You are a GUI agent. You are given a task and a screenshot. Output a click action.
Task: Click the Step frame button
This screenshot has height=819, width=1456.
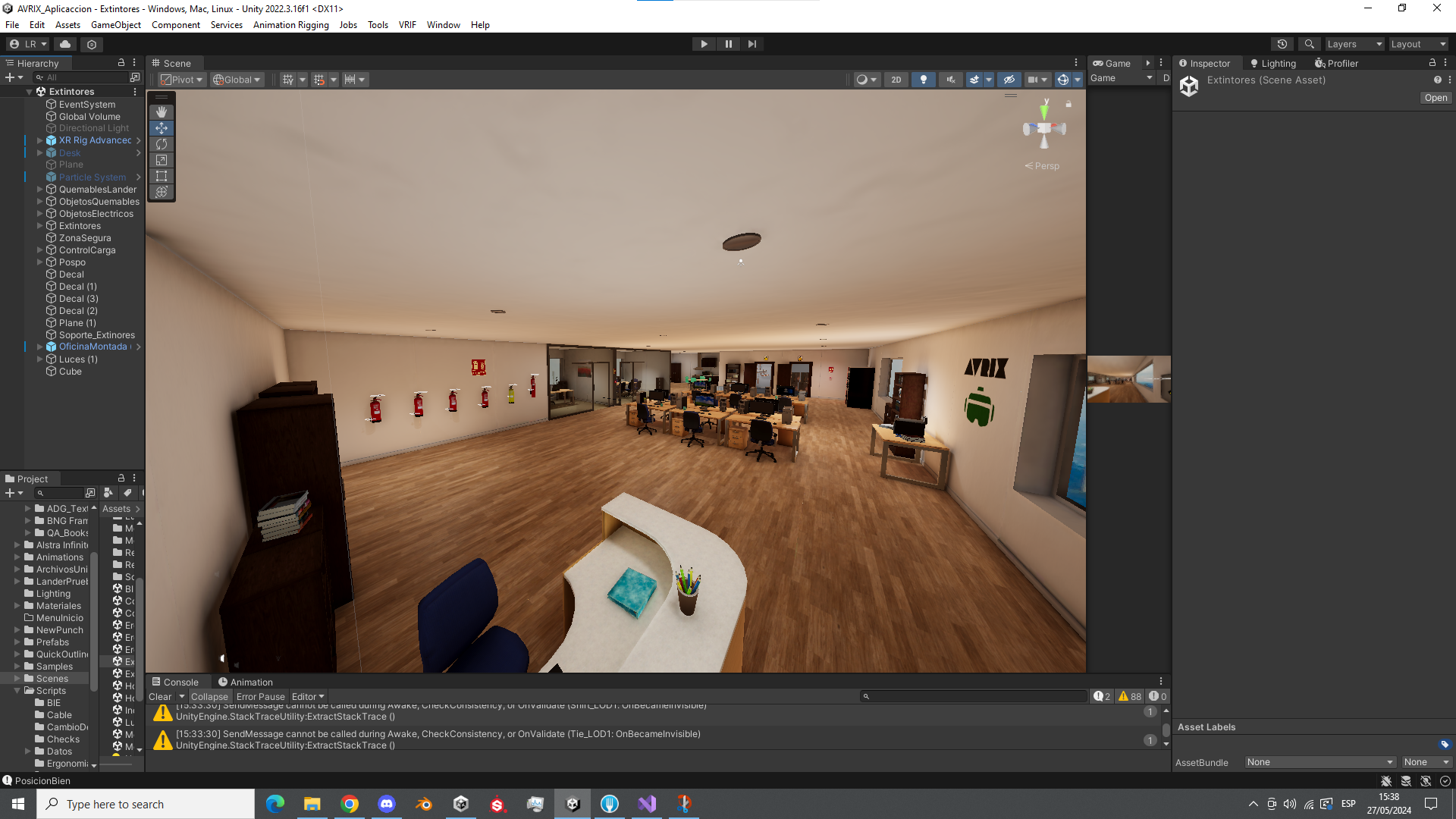(752, 44)
